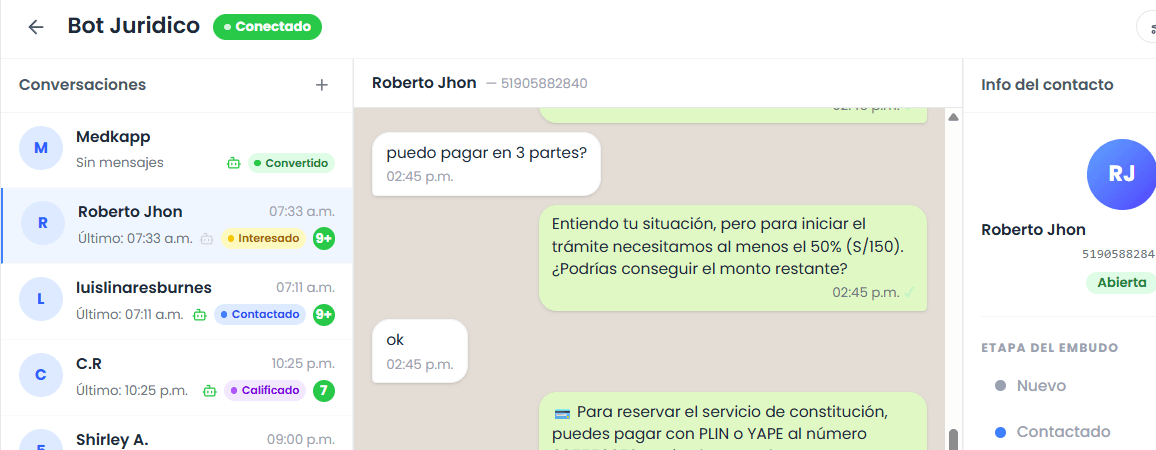This screenshot has height=450, width=1156.
Task: Click bot icon in luislinaresburnes row
Action: (x=200, y=315)
